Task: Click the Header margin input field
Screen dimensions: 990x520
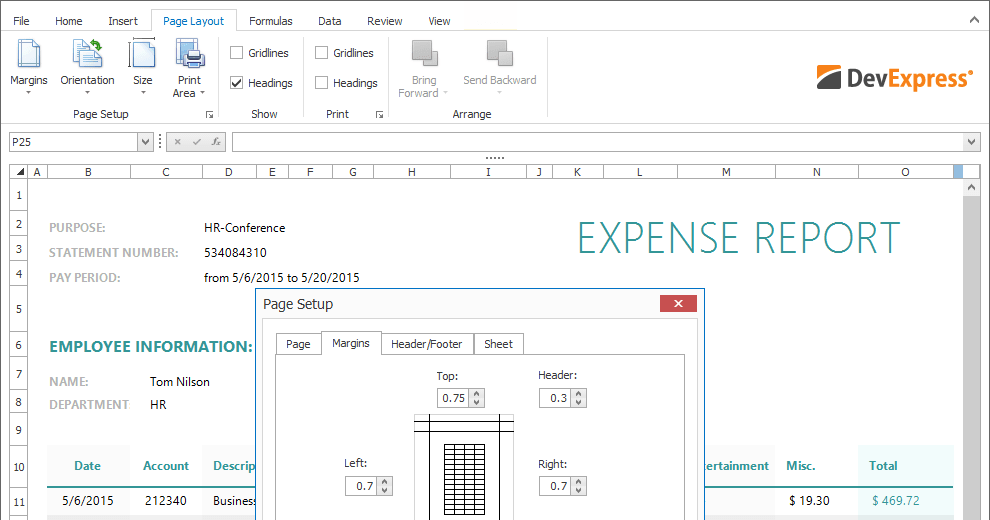Action: (556, 398)
